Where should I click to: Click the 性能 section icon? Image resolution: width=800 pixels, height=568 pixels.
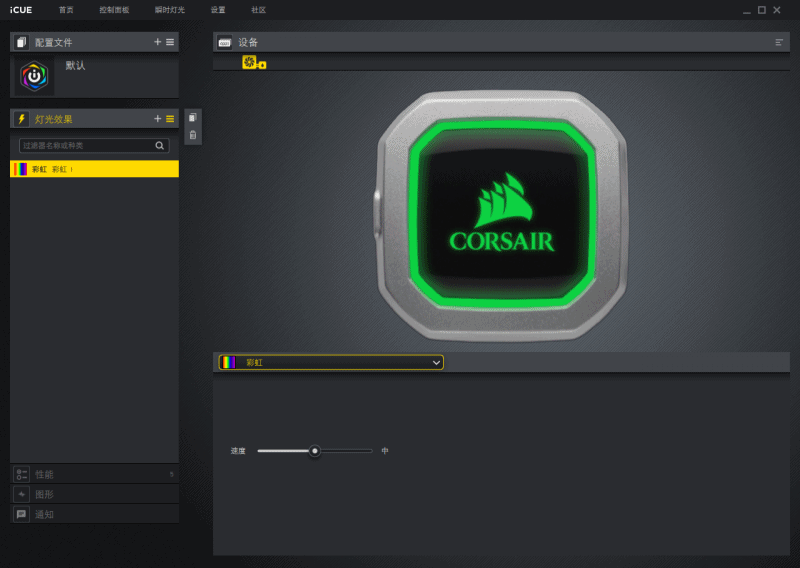pyautogui.click(x=21, y=474)
